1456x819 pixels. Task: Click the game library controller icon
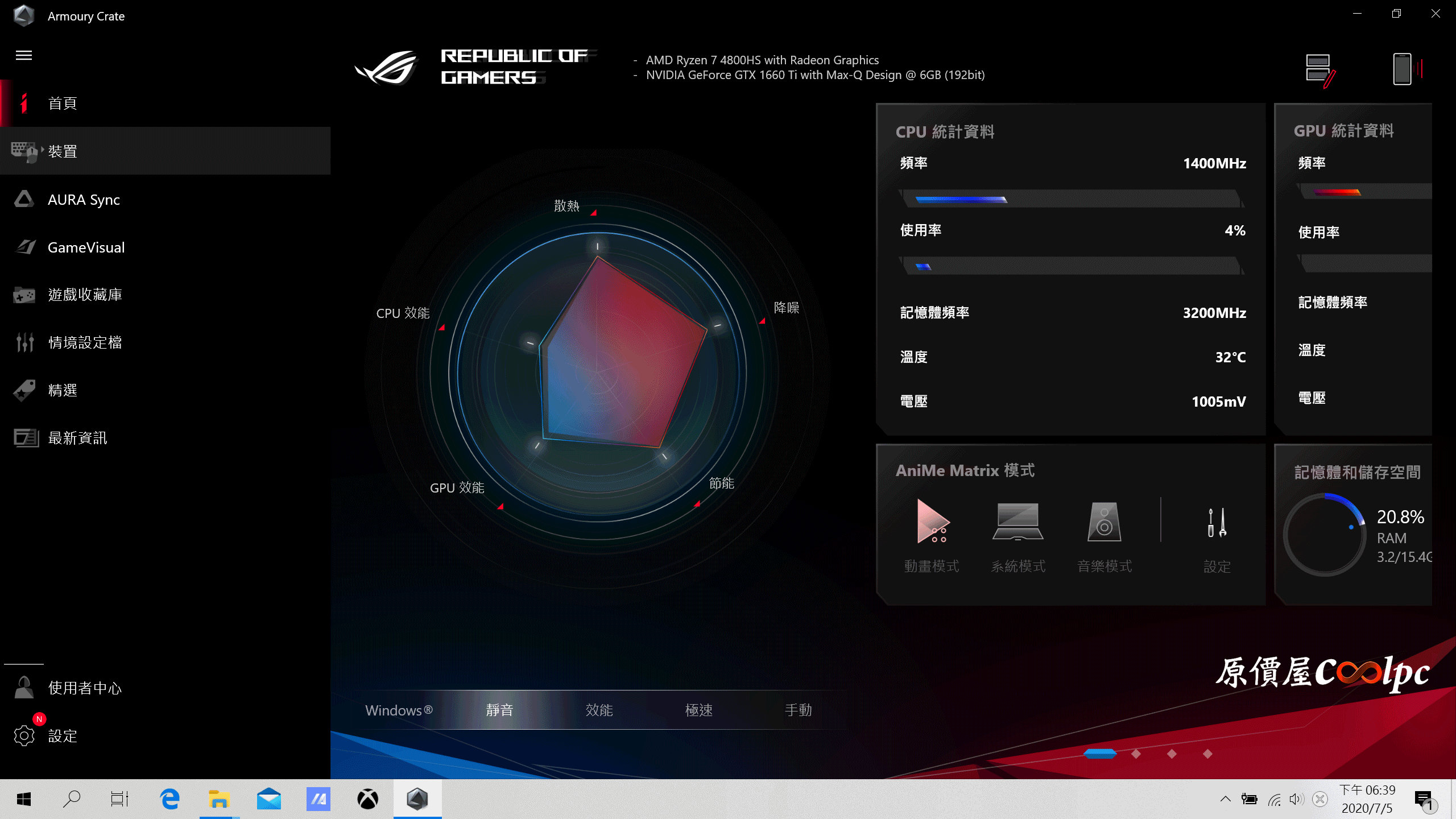(x=24, y=295)
